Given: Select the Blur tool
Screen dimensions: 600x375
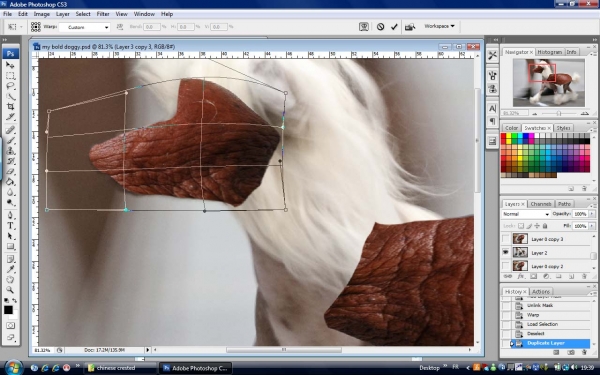Looking at the screenshot, I should [x=10, y=192].
